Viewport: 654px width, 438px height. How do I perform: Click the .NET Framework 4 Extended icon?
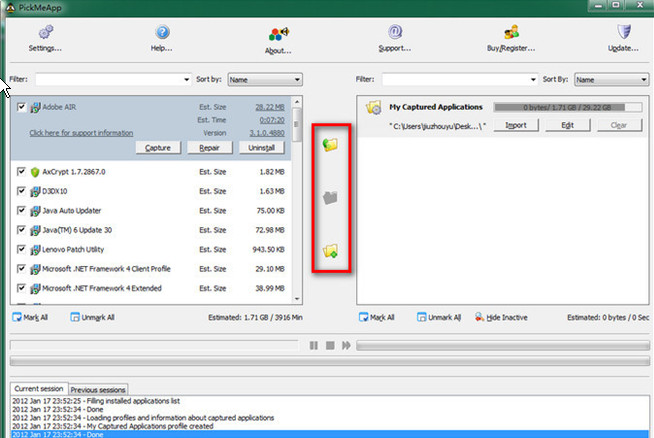[35, 289]
